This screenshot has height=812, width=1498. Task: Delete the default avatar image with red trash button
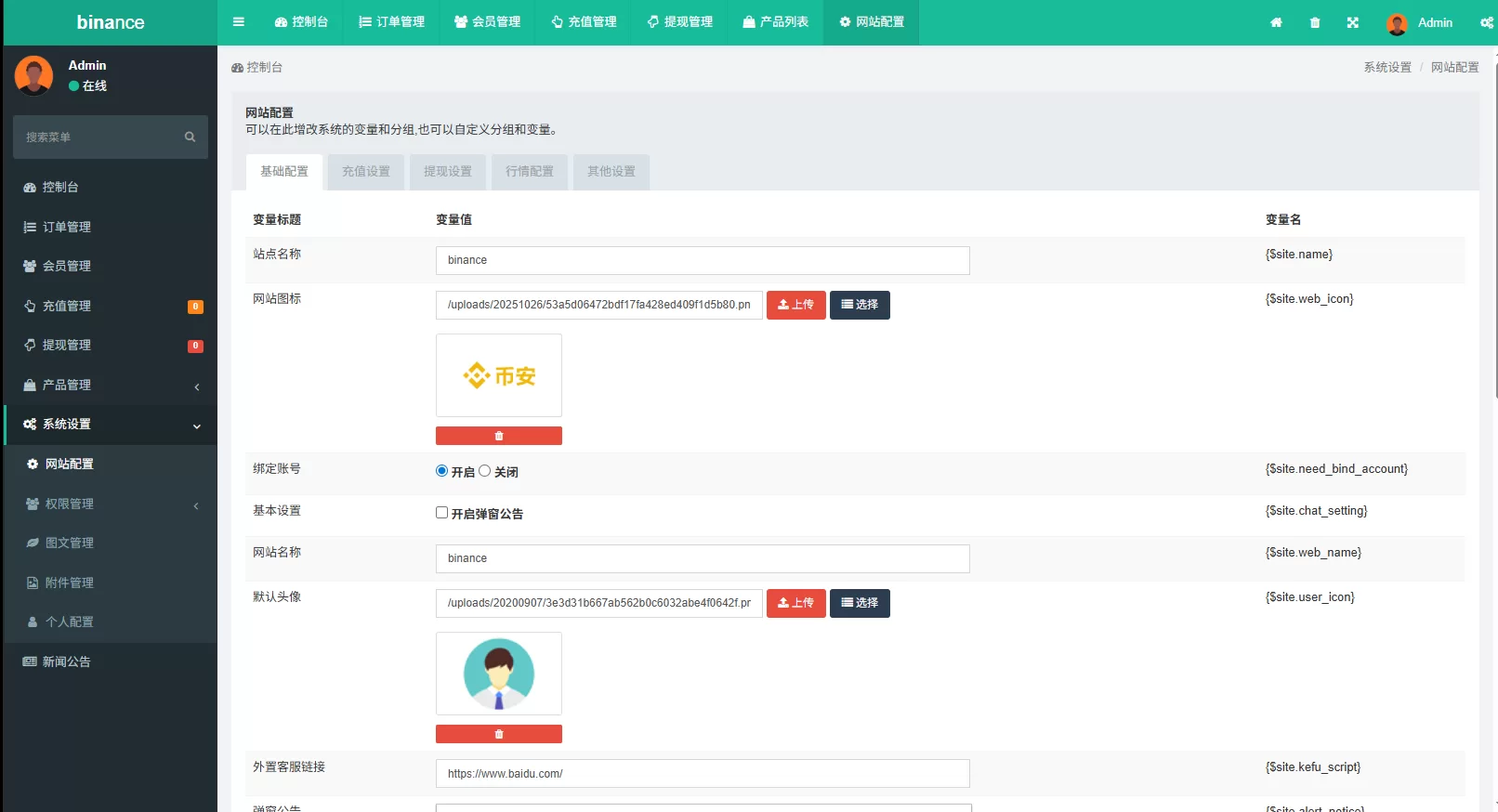click(499, 734)
